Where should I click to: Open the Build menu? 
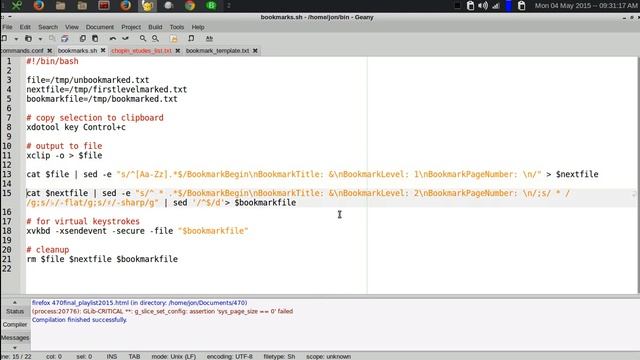(155, 27)
